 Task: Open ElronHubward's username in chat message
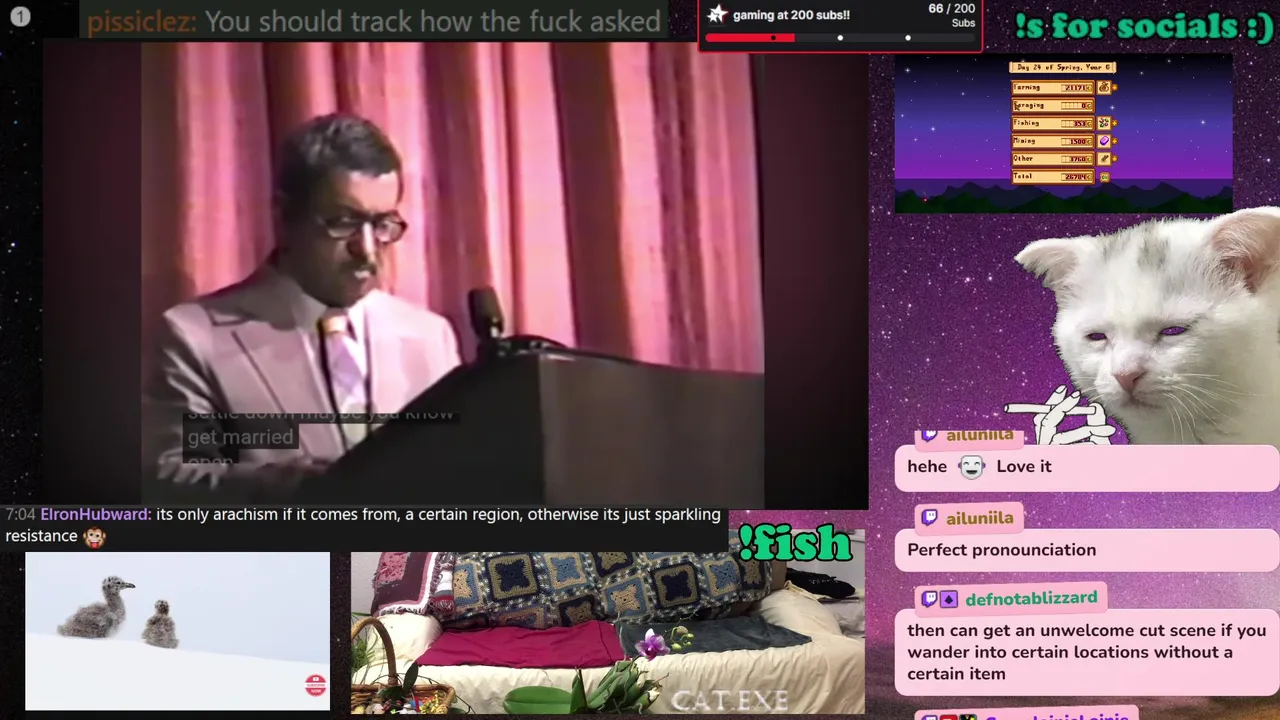pyautogui.click(x=96, y=514)
